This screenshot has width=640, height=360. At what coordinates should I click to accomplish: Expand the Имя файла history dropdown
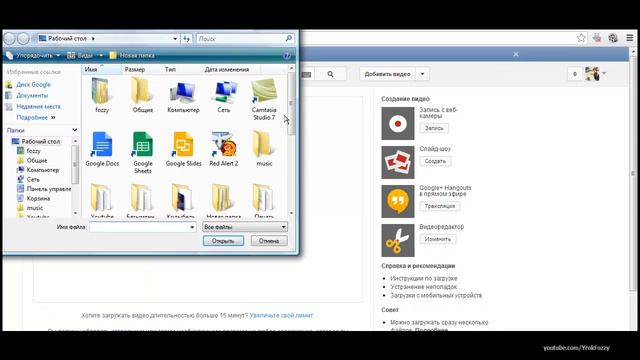click(x=192, y=227)
